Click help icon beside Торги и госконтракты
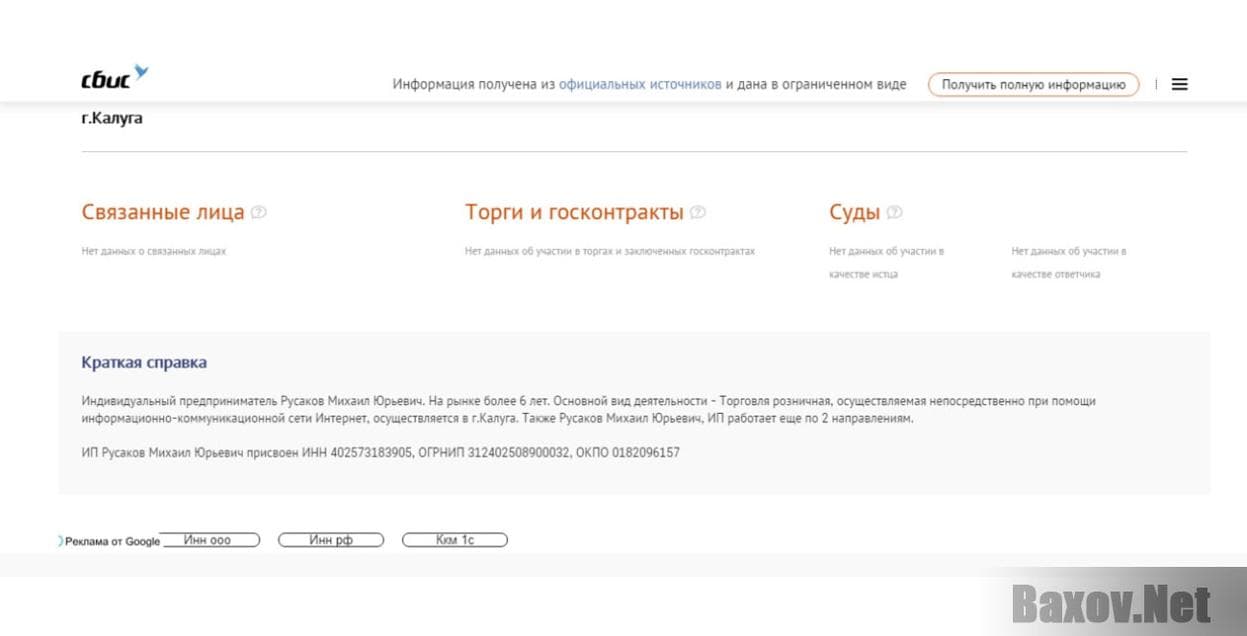The width and height of the screenshot is (1247, 636). point(698,212)
